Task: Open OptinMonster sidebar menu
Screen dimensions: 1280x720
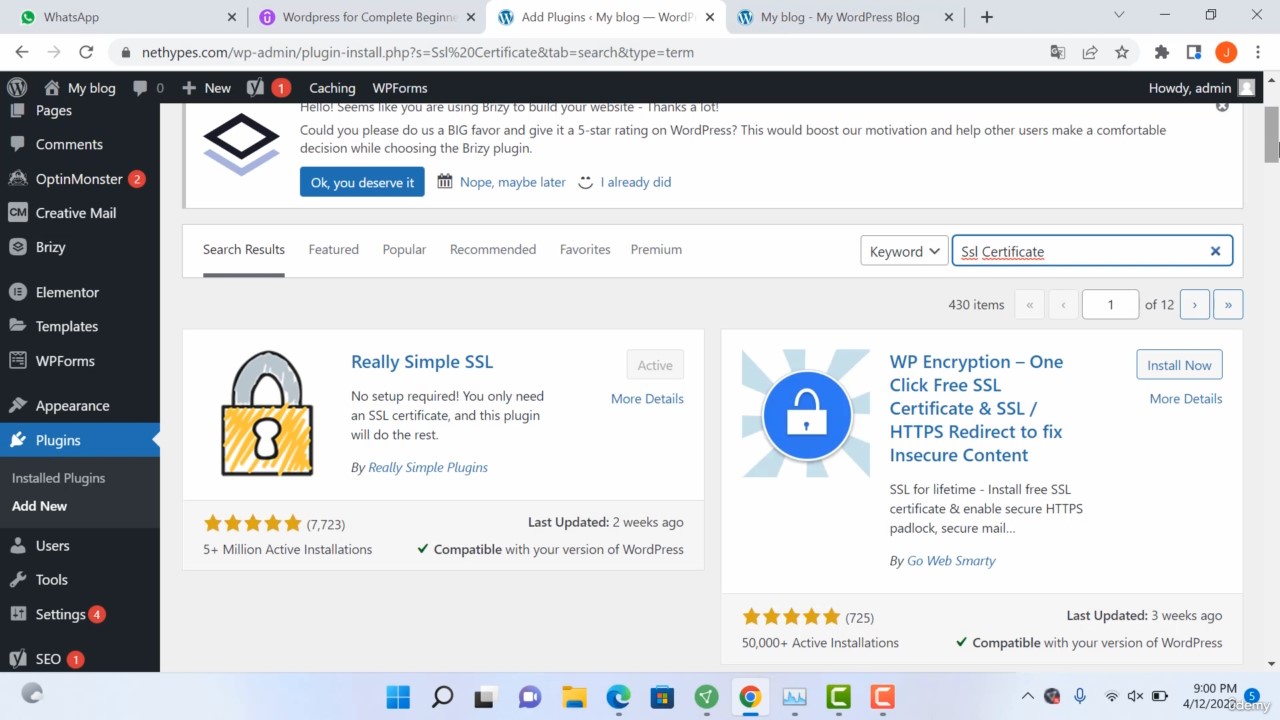Action: coord(79,179)
